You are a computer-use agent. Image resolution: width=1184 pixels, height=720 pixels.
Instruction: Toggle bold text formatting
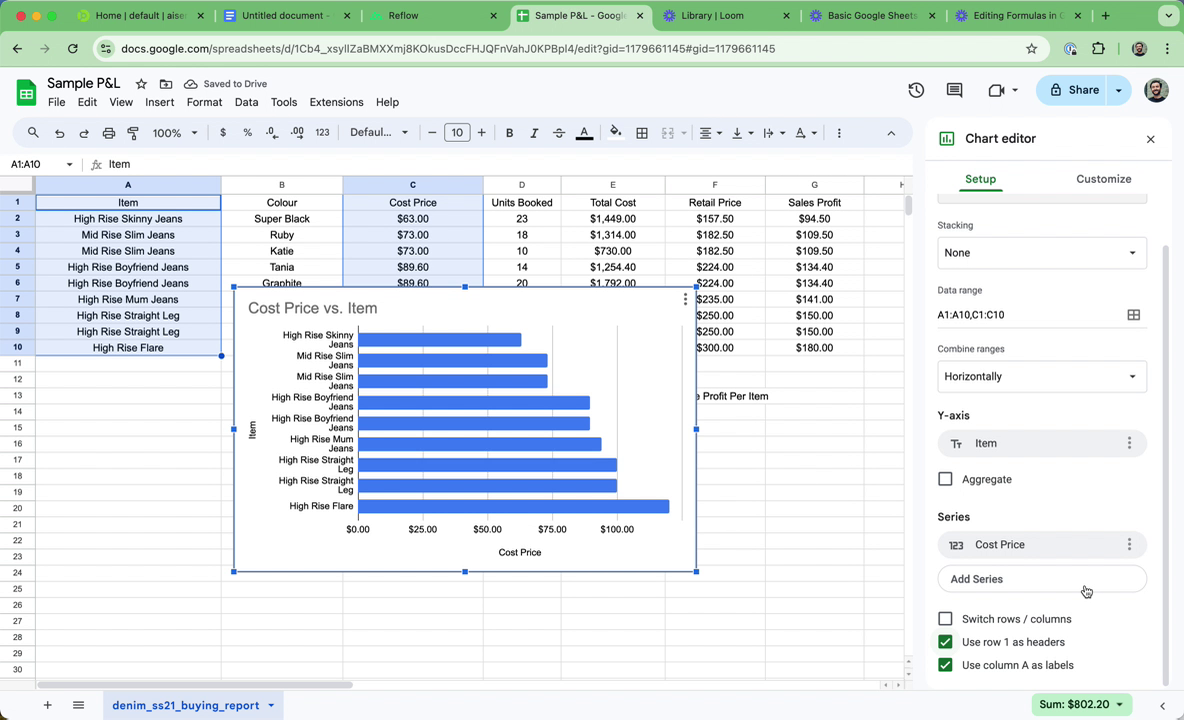click(x=509, y=133)
